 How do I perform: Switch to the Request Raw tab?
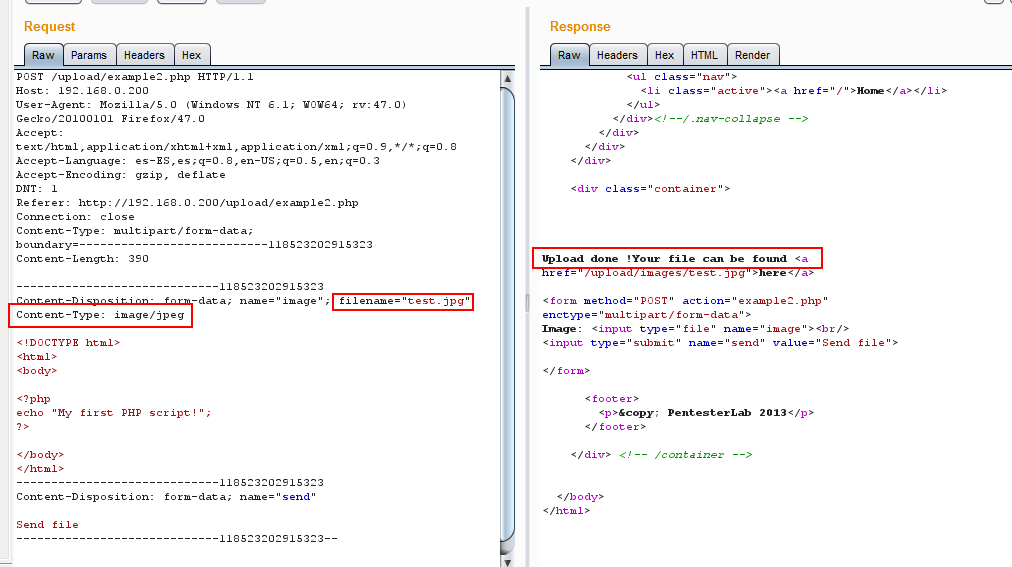pos(43,56)
